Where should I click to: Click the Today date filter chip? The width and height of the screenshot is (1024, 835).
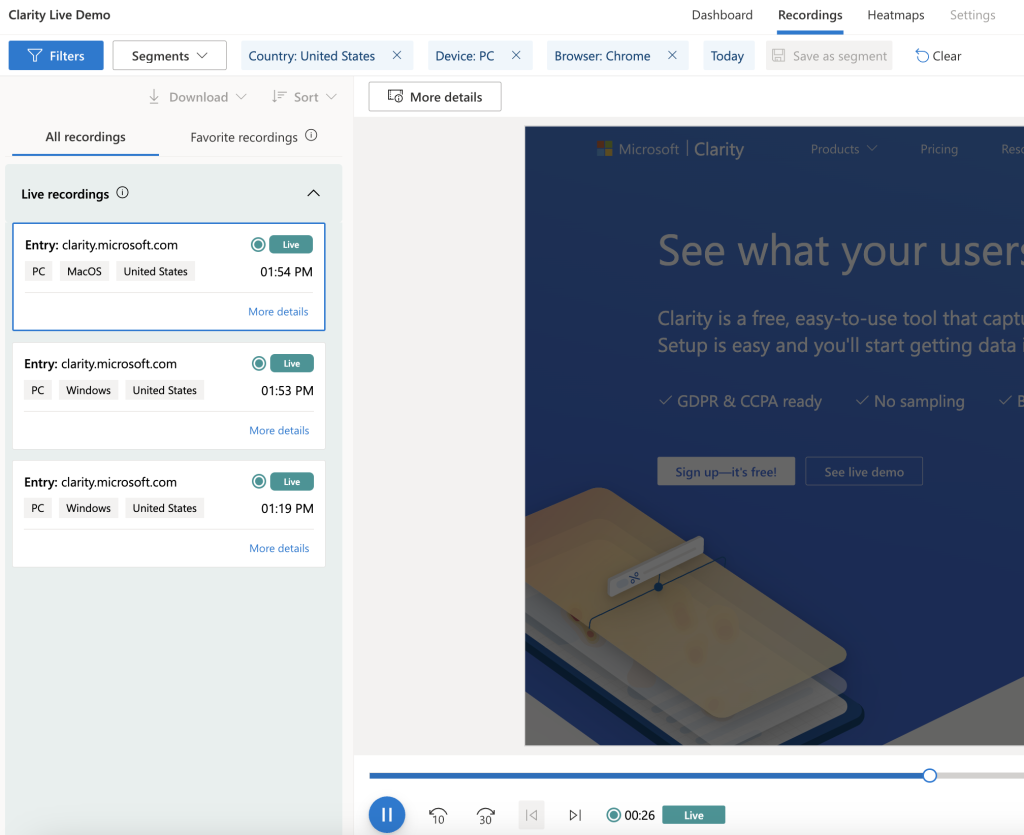click(x=728, y=55)
